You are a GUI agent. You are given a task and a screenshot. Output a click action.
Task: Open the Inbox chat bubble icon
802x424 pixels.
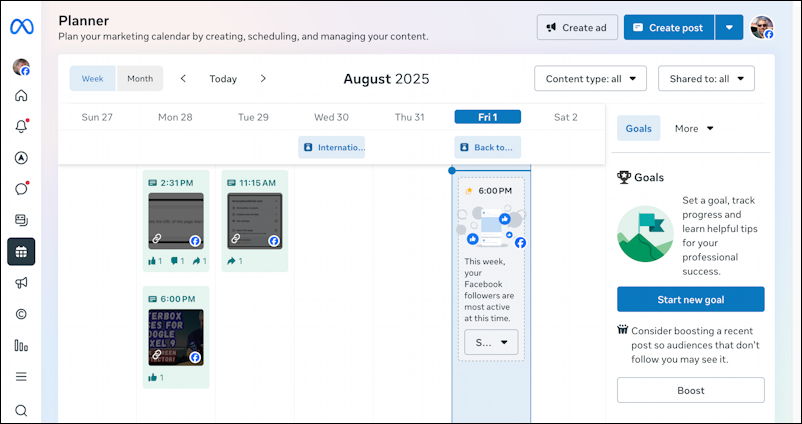click(21, 189)
